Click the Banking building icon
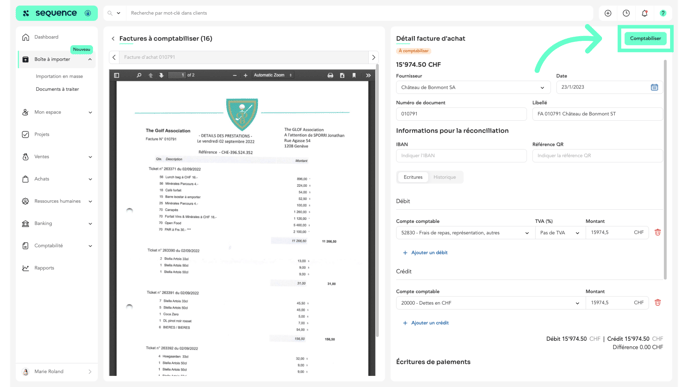The height and width of the screenshot is (387, 688). tap(25, 223)
